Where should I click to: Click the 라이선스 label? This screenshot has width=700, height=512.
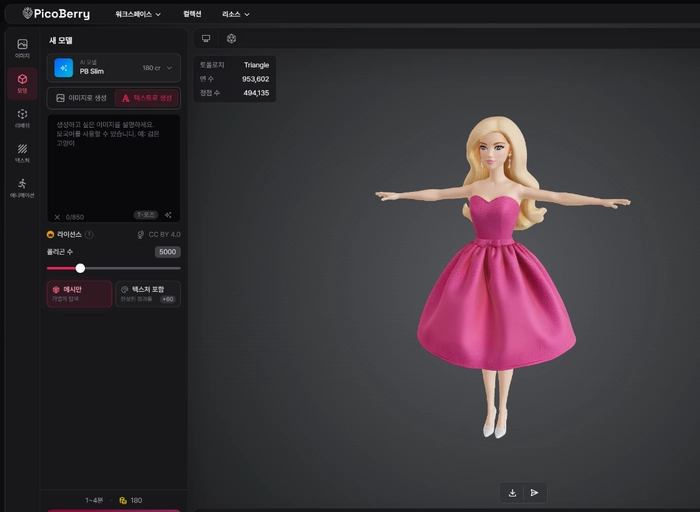pos(69,234)
